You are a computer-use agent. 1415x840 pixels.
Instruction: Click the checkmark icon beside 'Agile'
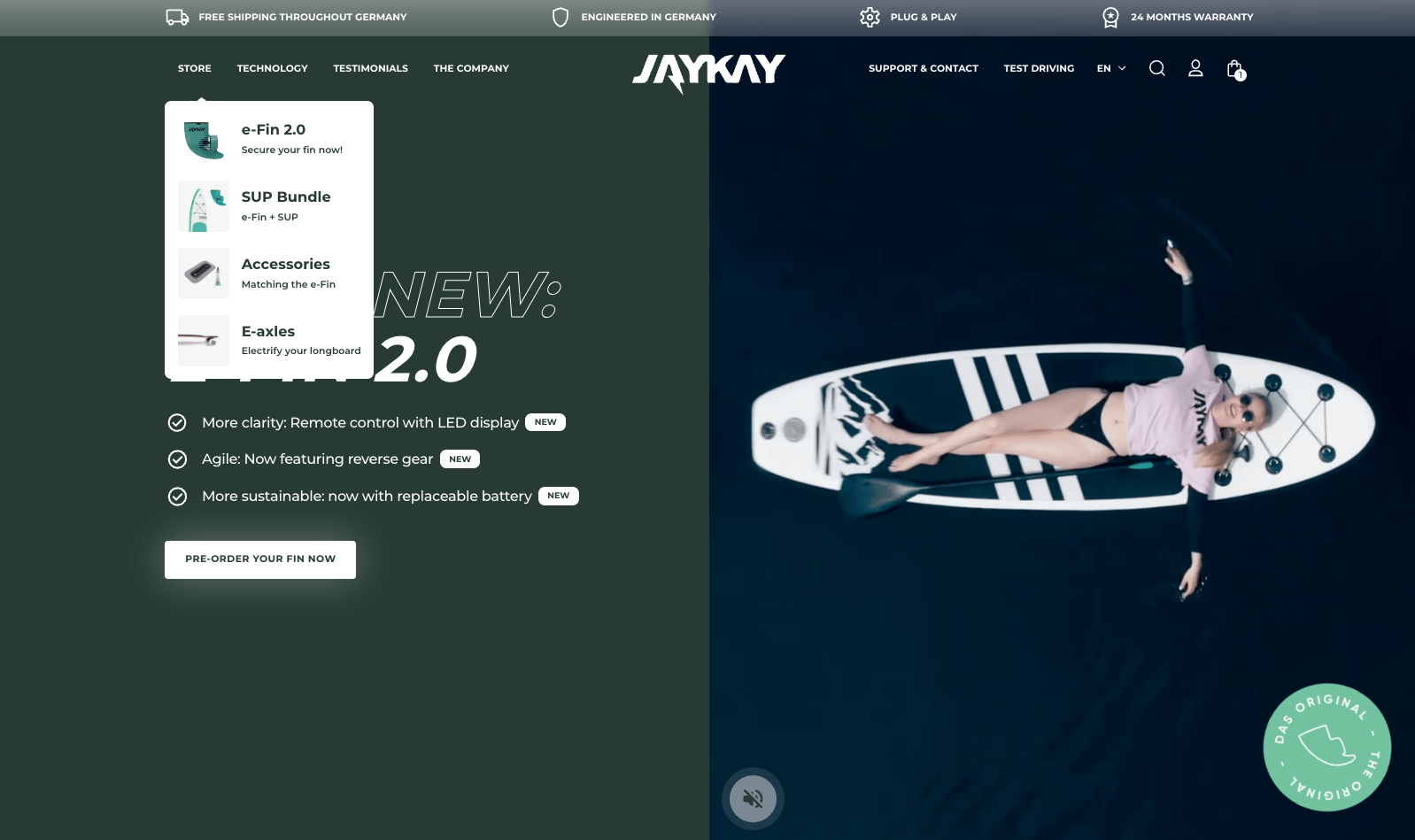pyautogui.click(x=177, y=459)
